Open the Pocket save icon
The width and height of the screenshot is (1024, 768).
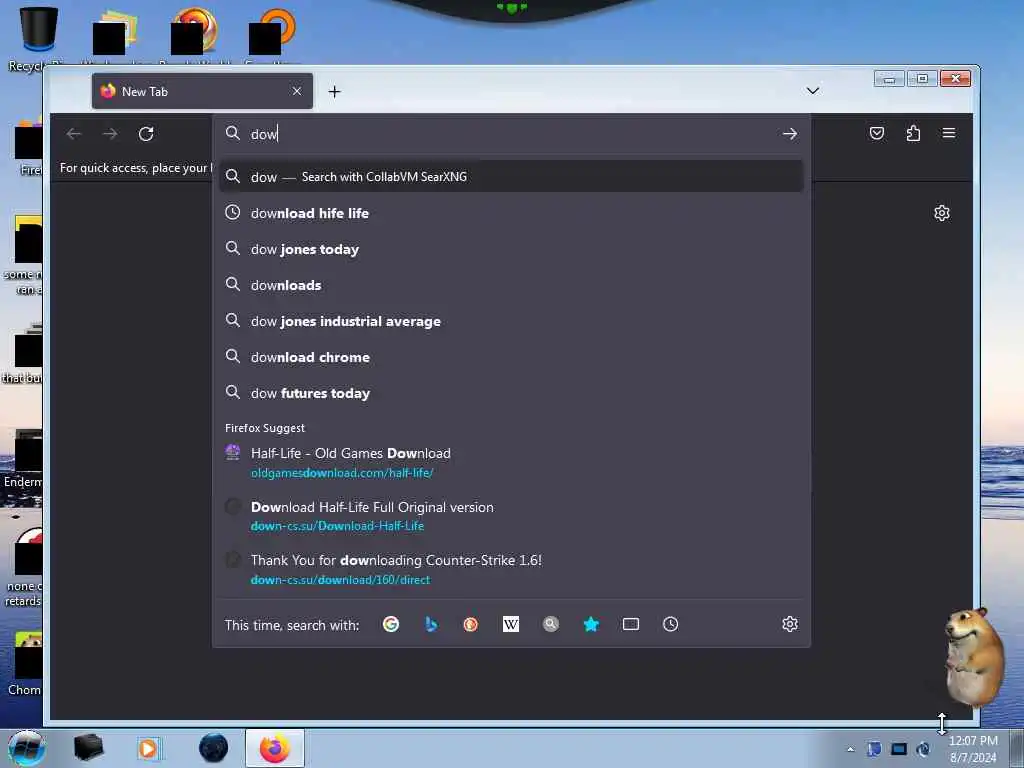(x=877, y=133)
